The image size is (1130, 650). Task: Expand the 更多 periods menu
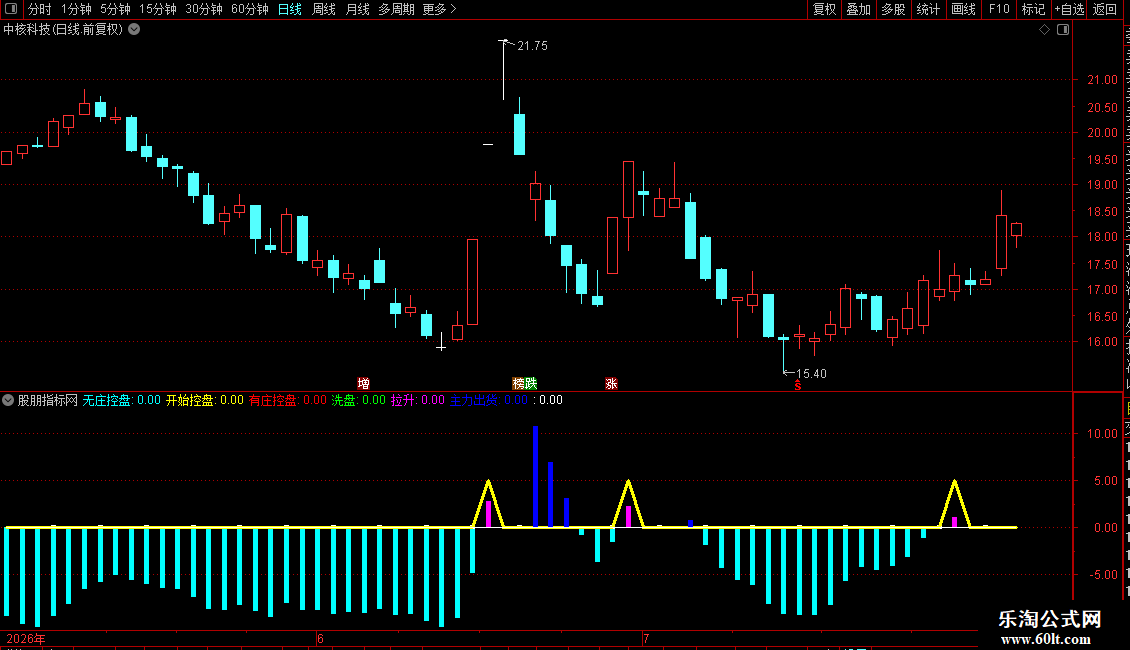(440, 9)
